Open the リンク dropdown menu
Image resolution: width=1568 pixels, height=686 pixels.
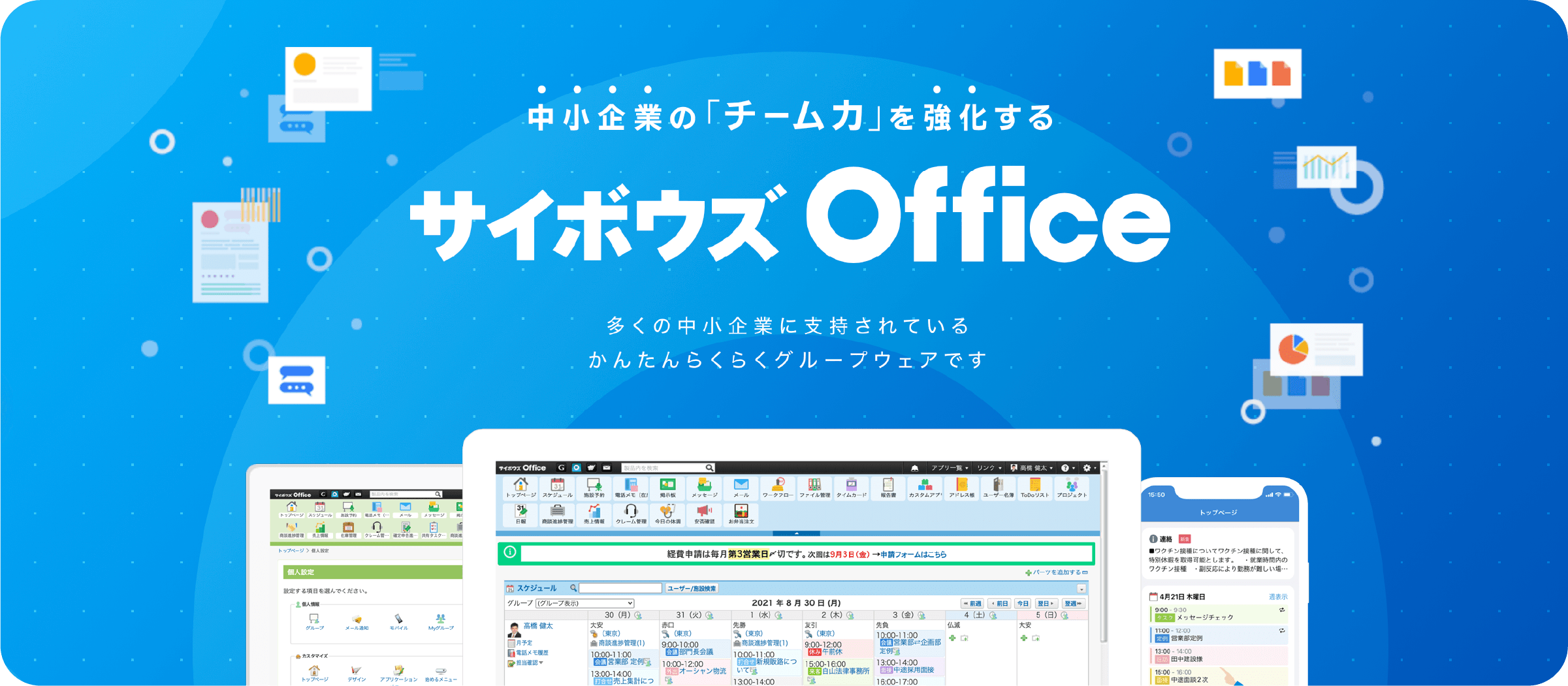pyautogui.click(x=989, y=468)
